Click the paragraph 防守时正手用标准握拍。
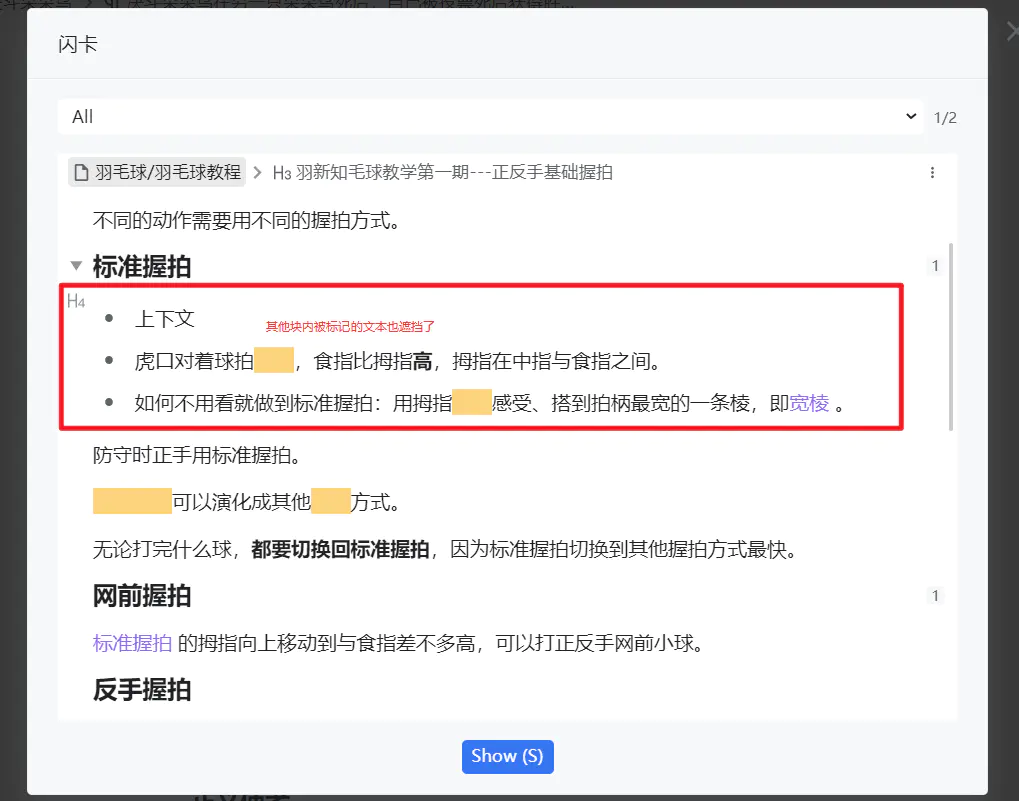 click(x=198, y=455)
